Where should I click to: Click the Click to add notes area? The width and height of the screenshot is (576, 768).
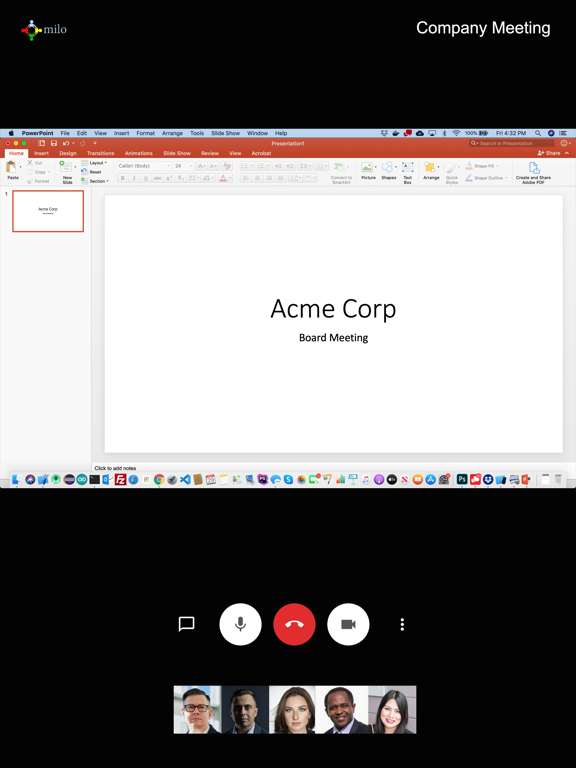tap(115, 468)
